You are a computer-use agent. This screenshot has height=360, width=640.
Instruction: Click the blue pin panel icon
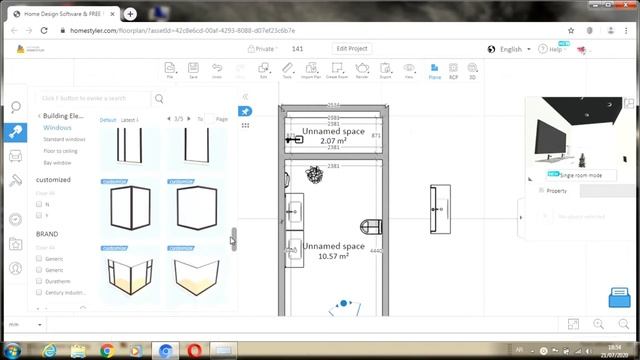(245, 111)
